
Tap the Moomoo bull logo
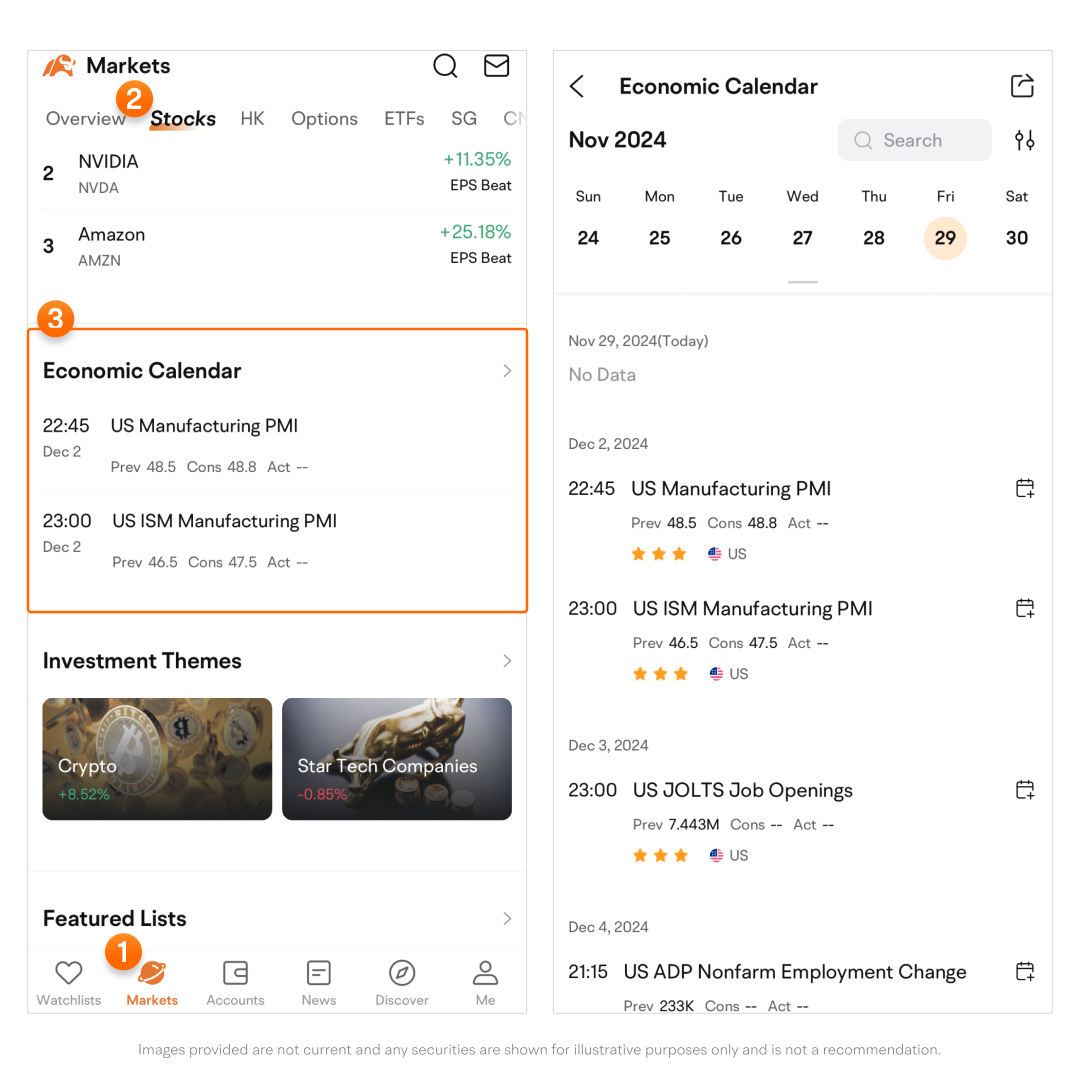point(59,66)
